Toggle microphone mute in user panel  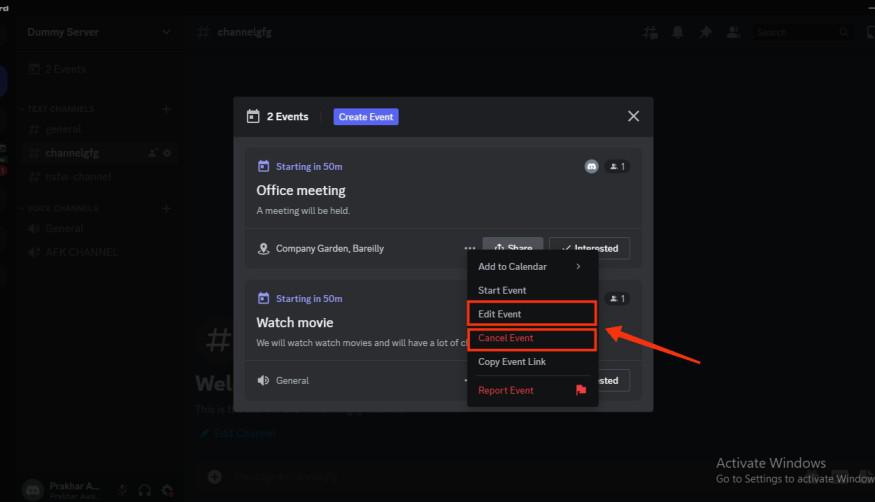[x=123, y=490]
